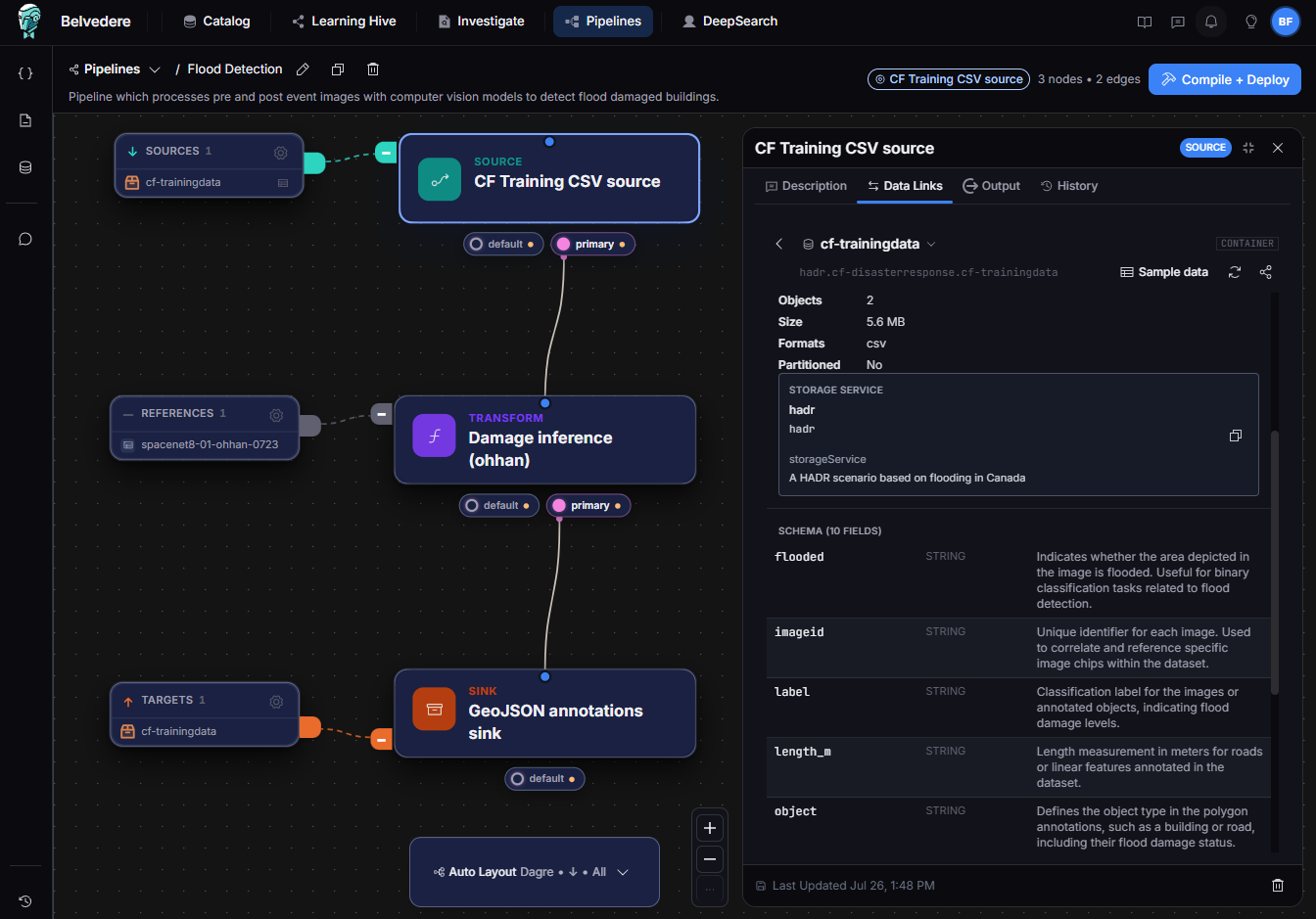The image size is (1316, 919).
Task: Open the history icon at sidebar bottom
Action: coord(25,900)
